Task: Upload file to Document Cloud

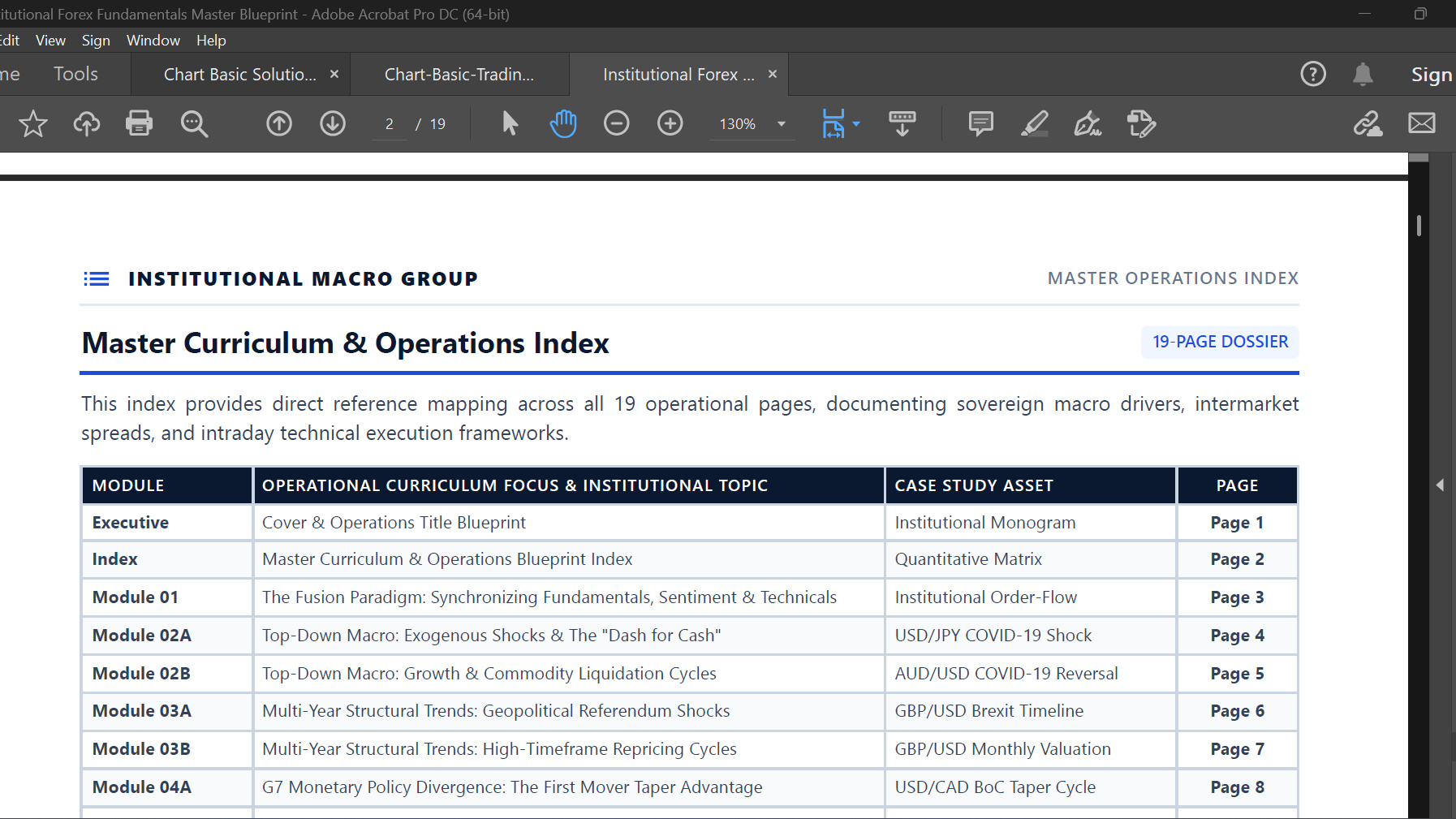Action: tap(87, 123)
